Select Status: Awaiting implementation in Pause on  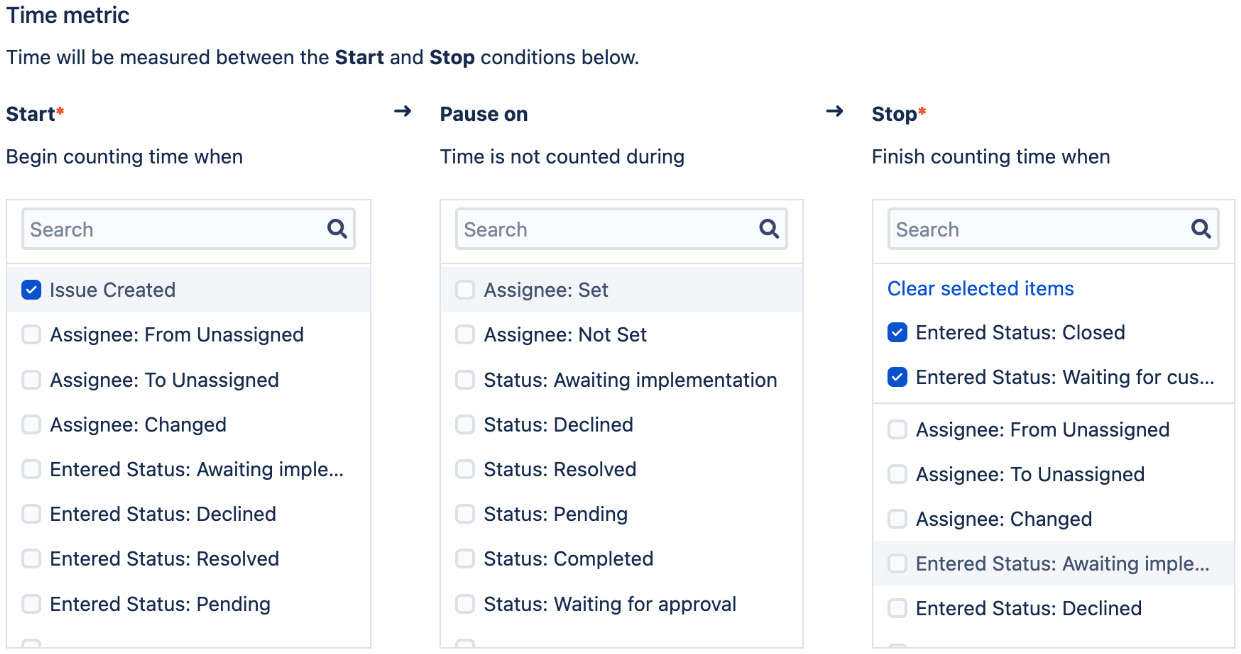point(465,380)
